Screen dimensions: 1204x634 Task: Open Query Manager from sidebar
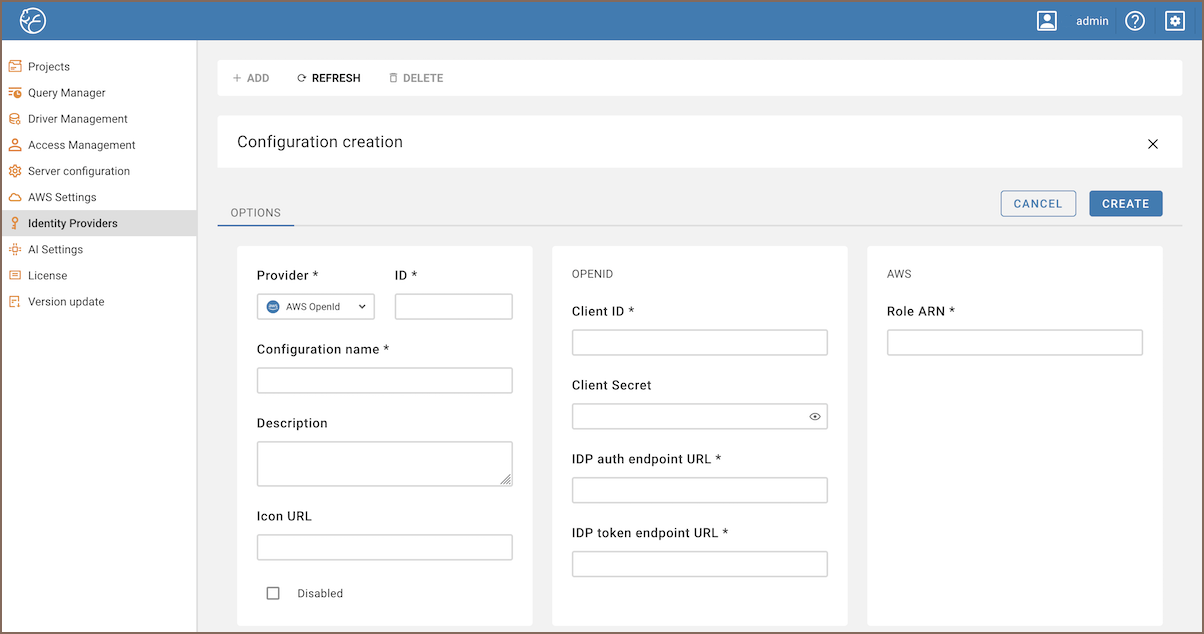(x=66, y=93)
